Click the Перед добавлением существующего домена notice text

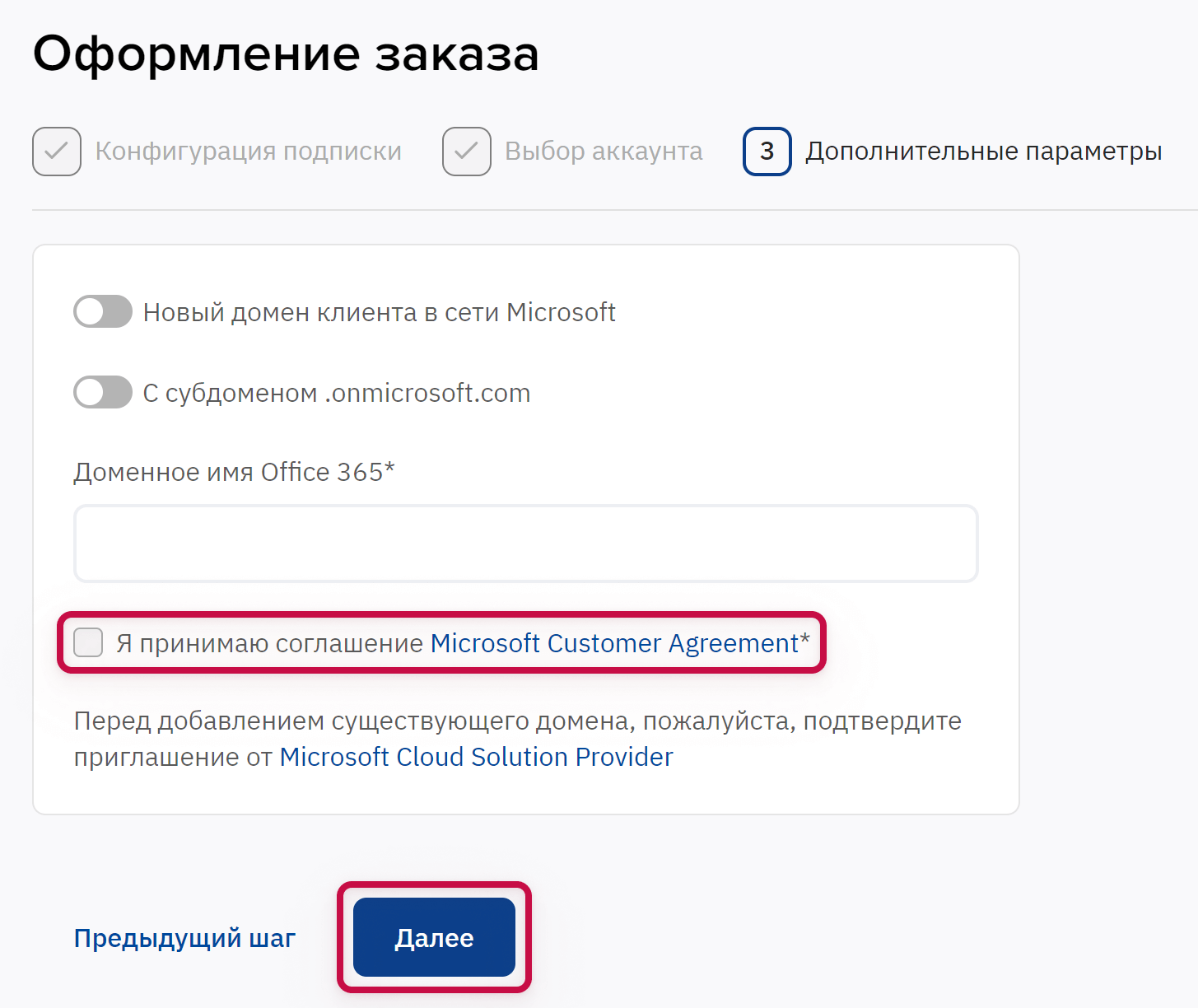click(x=517, y=721)
